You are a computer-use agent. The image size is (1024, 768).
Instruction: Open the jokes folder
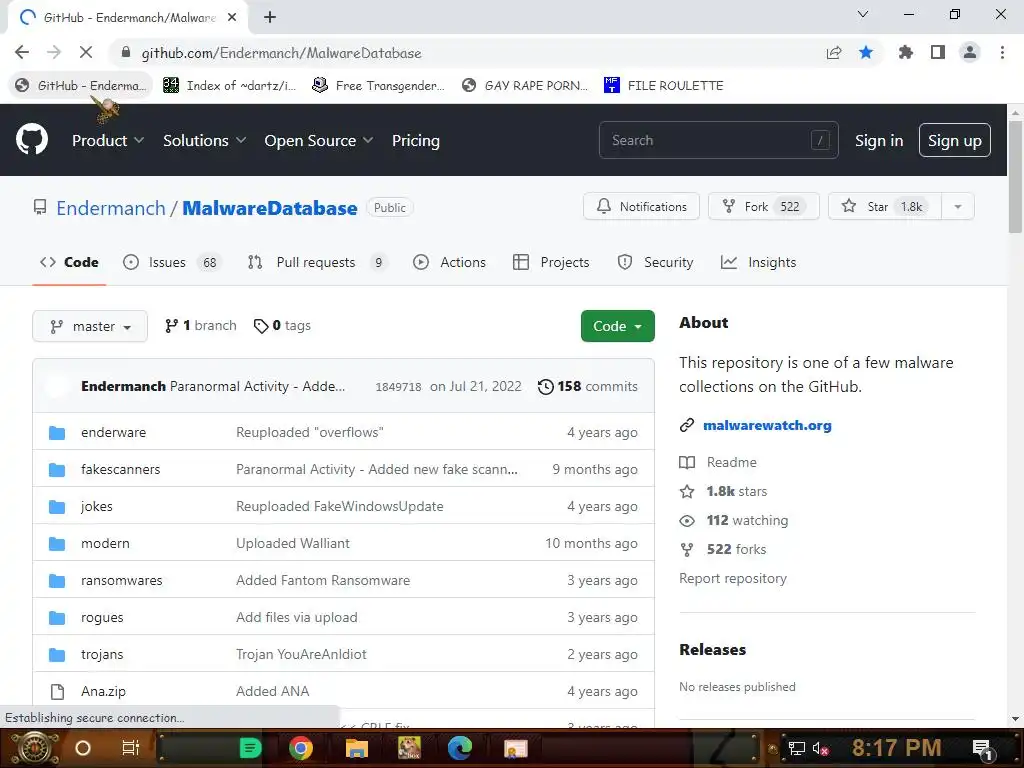point(97,506)
